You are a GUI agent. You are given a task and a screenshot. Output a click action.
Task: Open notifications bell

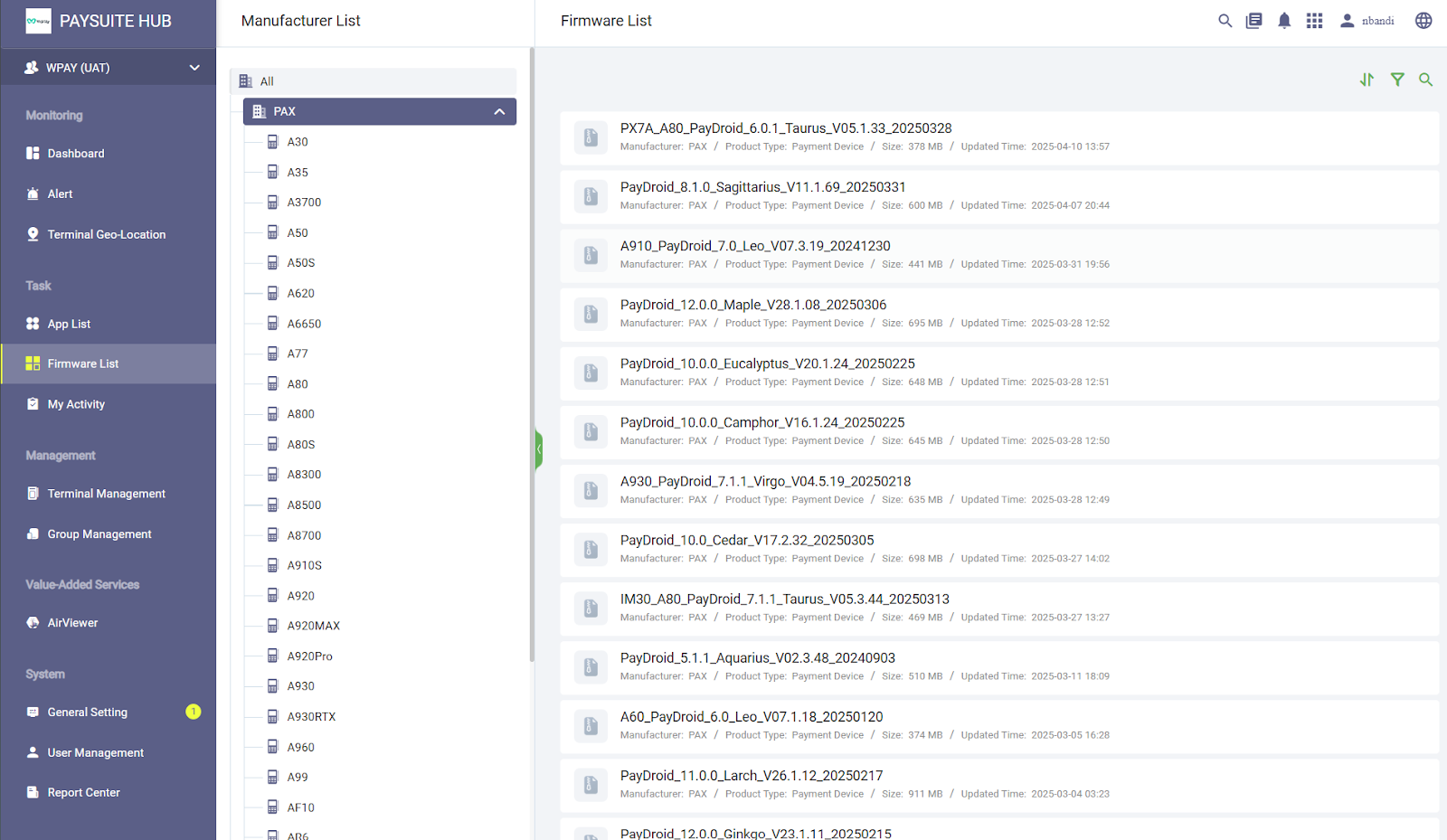(x=1284, y=21)
